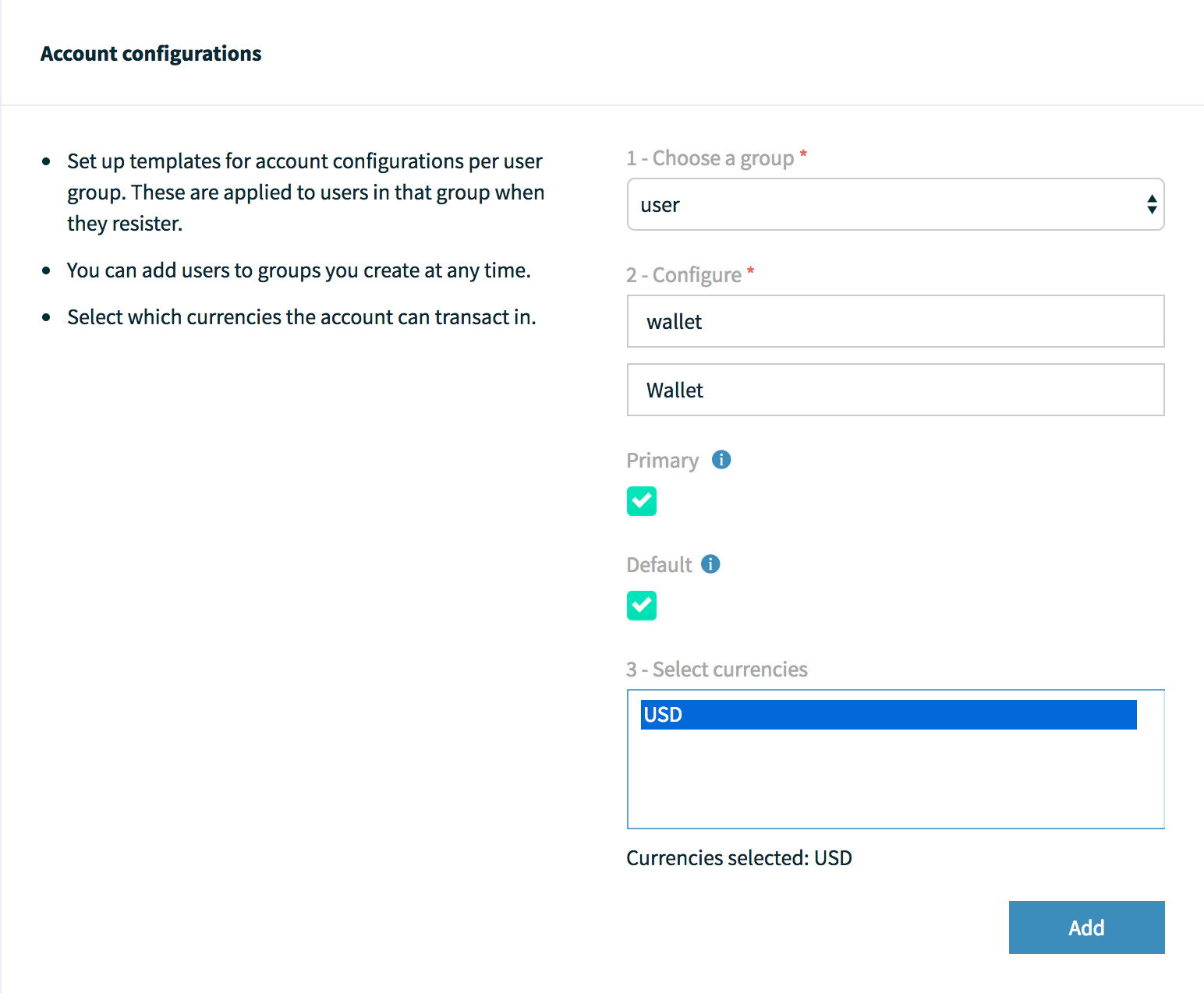Click the info icon next to Primary
Screen dimensions: 1204x993
click(721, 460)
